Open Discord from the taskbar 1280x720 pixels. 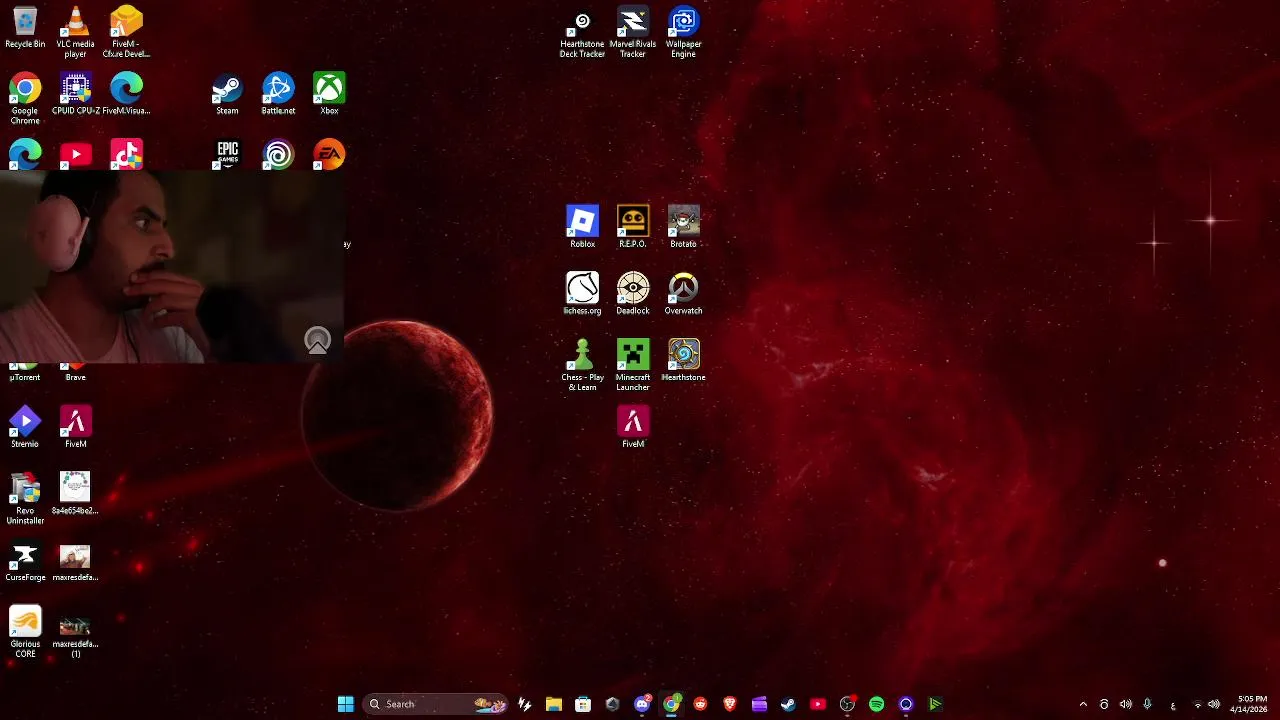point(642,704)
